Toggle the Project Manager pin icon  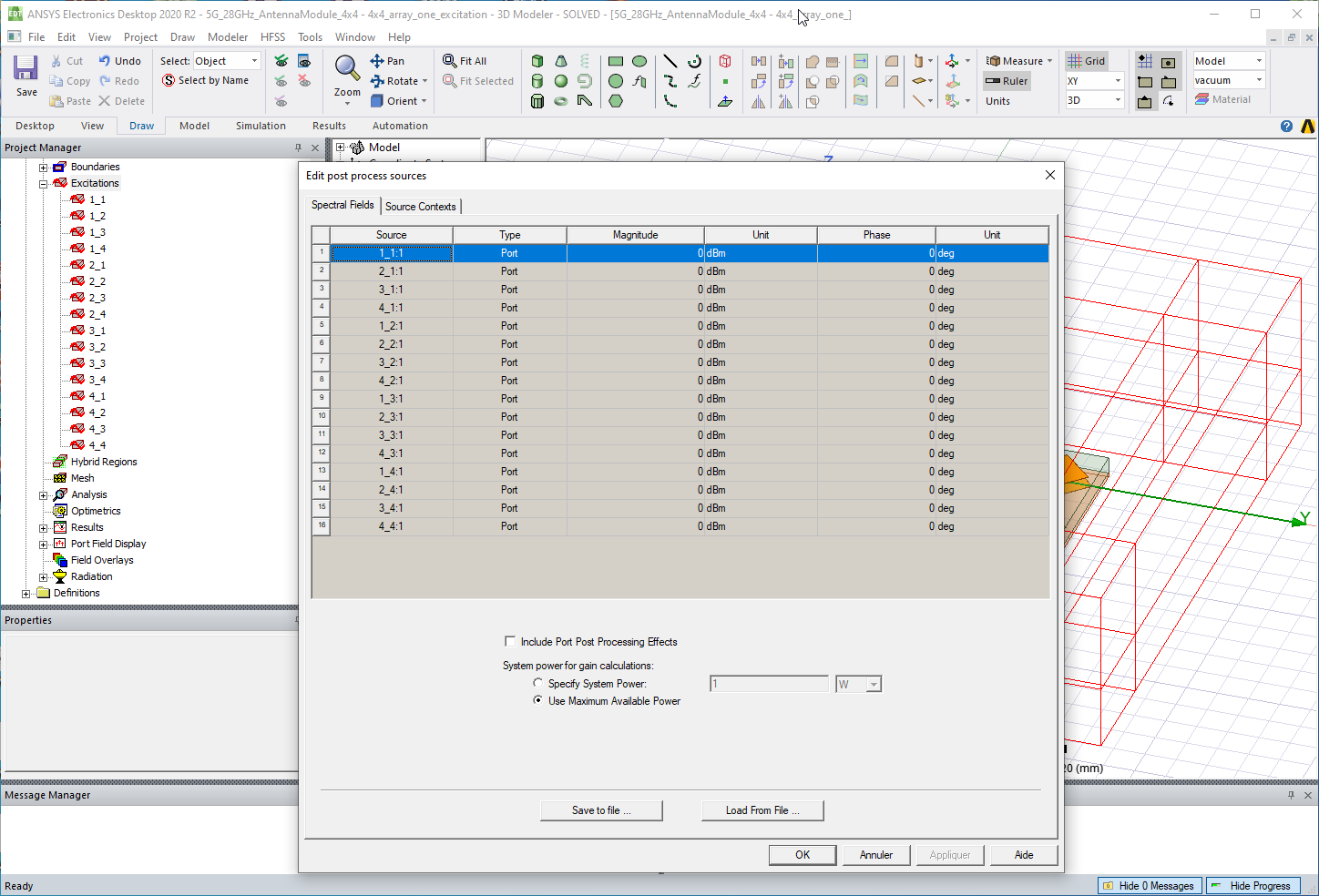pyautogui.click(x=298, y=148)
